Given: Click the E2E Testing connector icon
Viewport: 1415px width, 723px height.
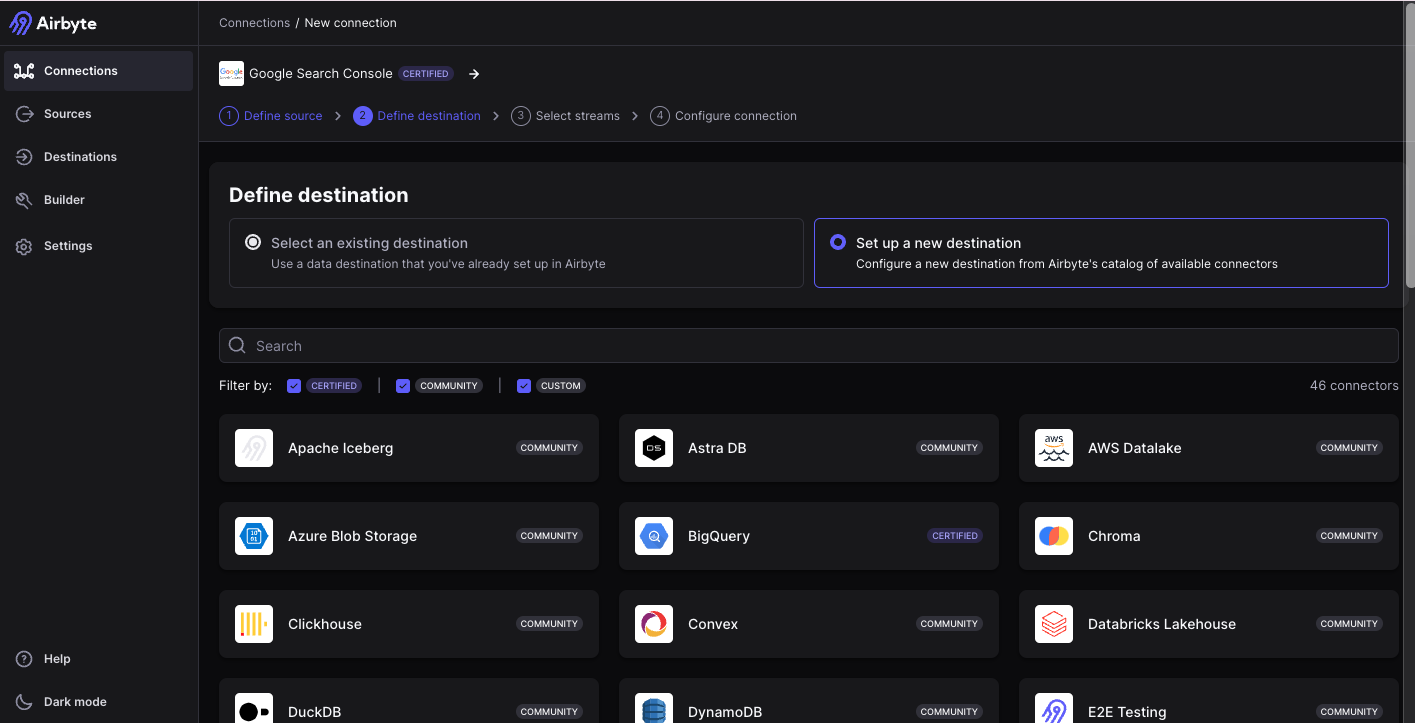Looking at the screenshot, I should pyautogui.click(x=1054, y=708).
